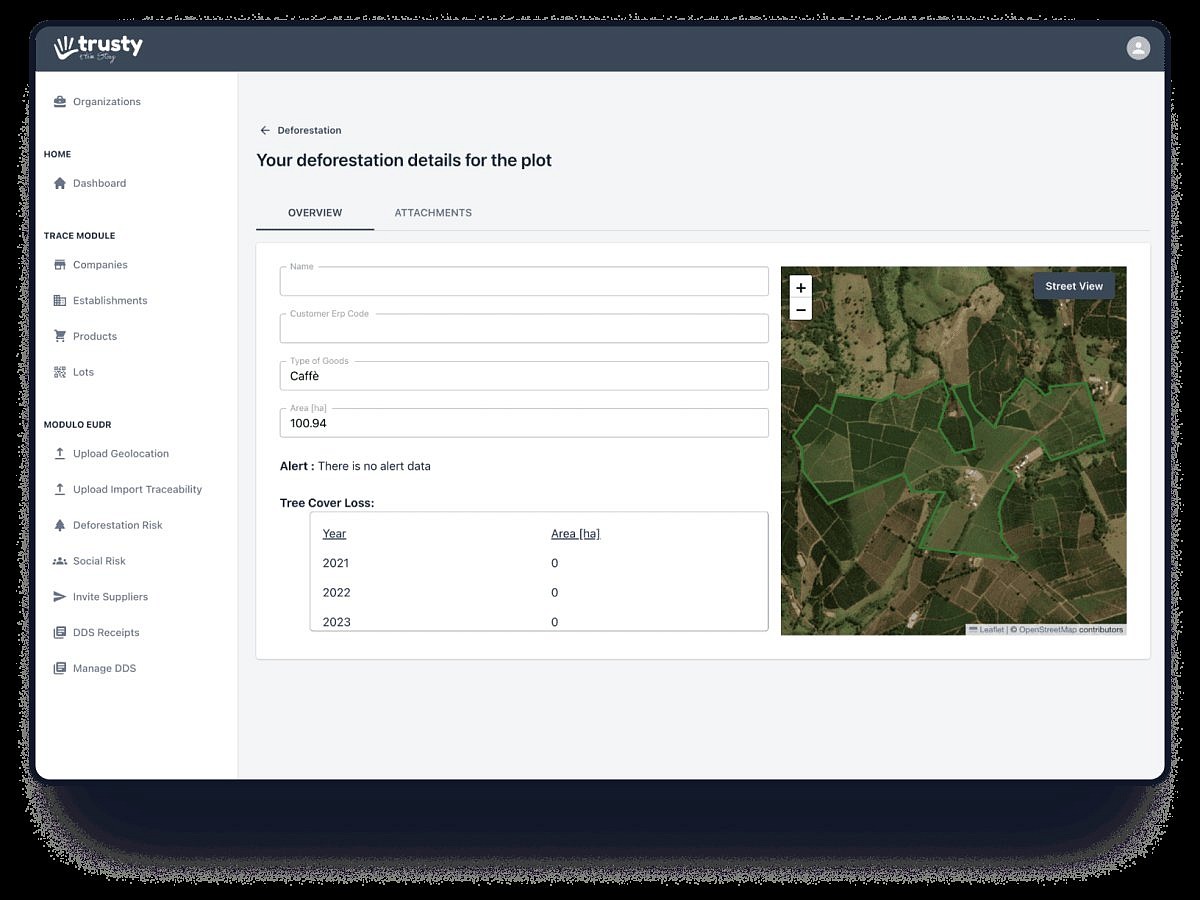
Task: Open the Products shopping cart icon
Action: click(60, 337)
